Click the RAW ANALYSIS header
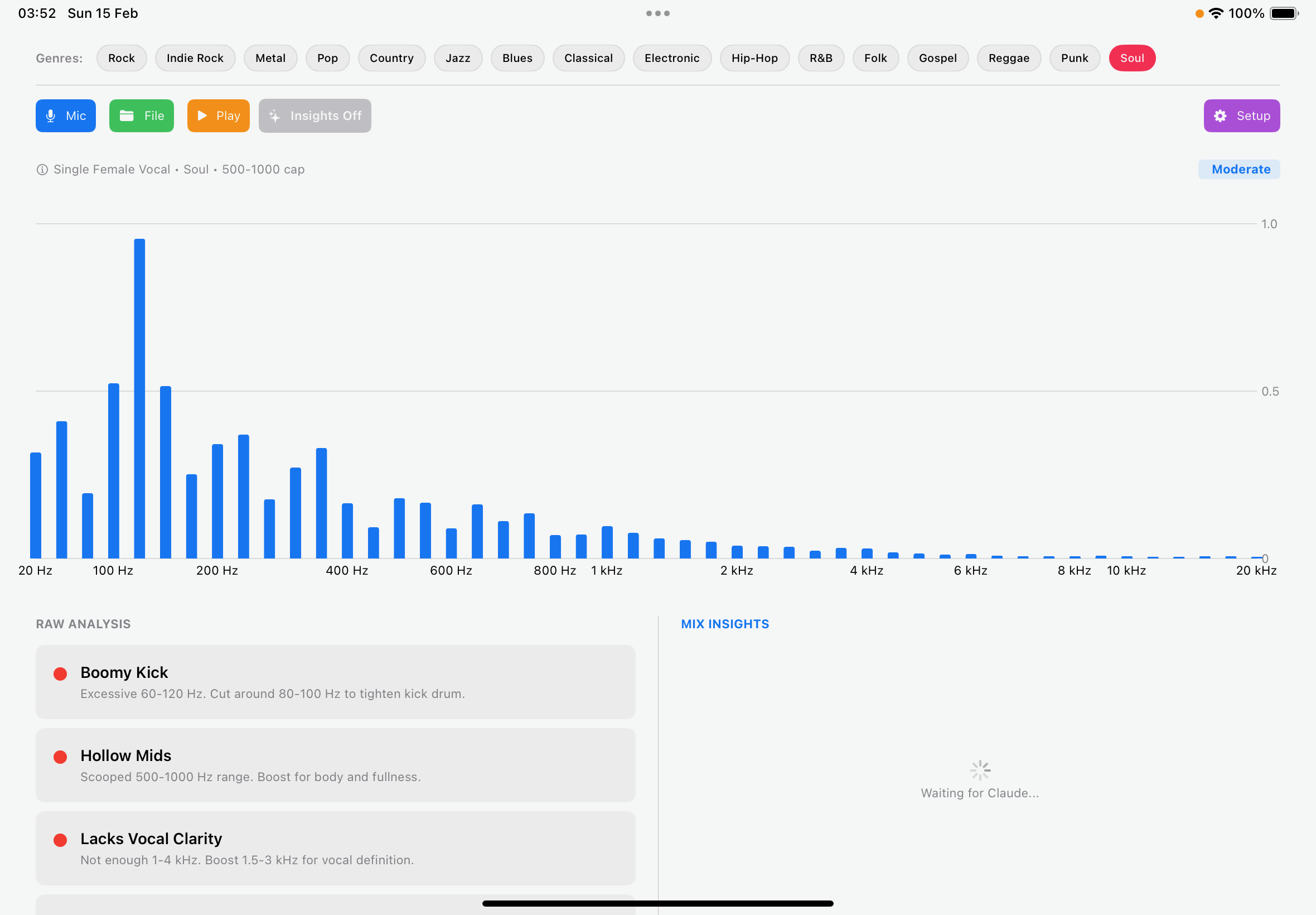Viewport: 1316px width, 915px height. [x=83, y=624]
